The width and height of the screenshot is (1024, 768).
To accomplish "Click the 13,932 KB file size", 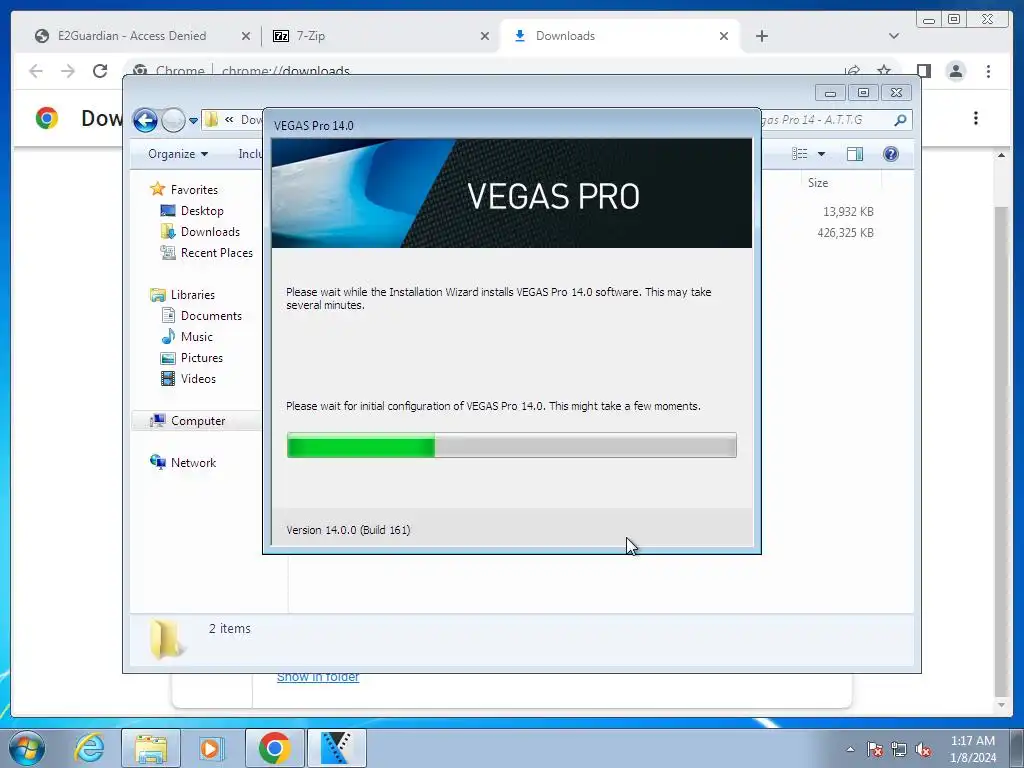I will click(x=848, y=212).
